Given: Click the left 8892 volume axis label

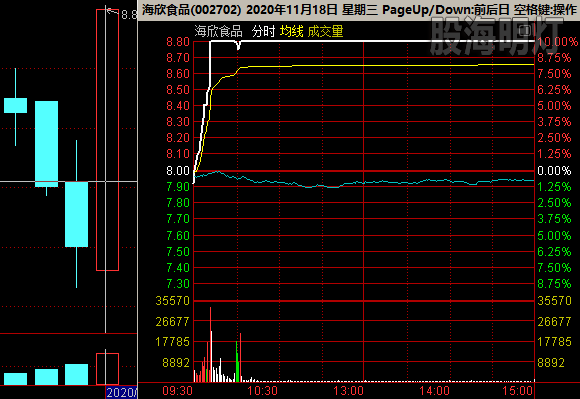Looking at the screenshot, I should coord(176,363).
